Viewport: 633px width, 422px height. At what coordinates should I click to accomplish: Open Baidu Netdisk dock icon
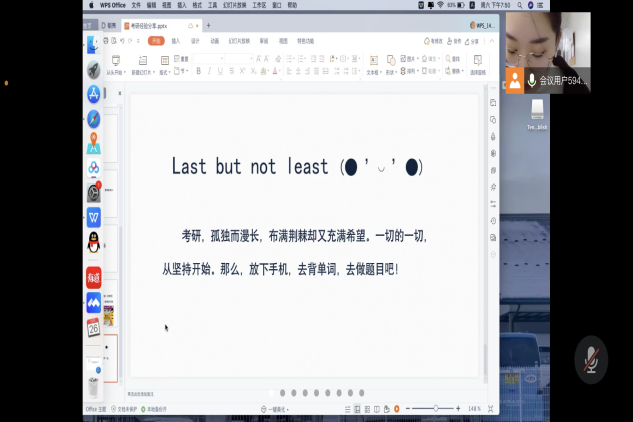(94, 168)
